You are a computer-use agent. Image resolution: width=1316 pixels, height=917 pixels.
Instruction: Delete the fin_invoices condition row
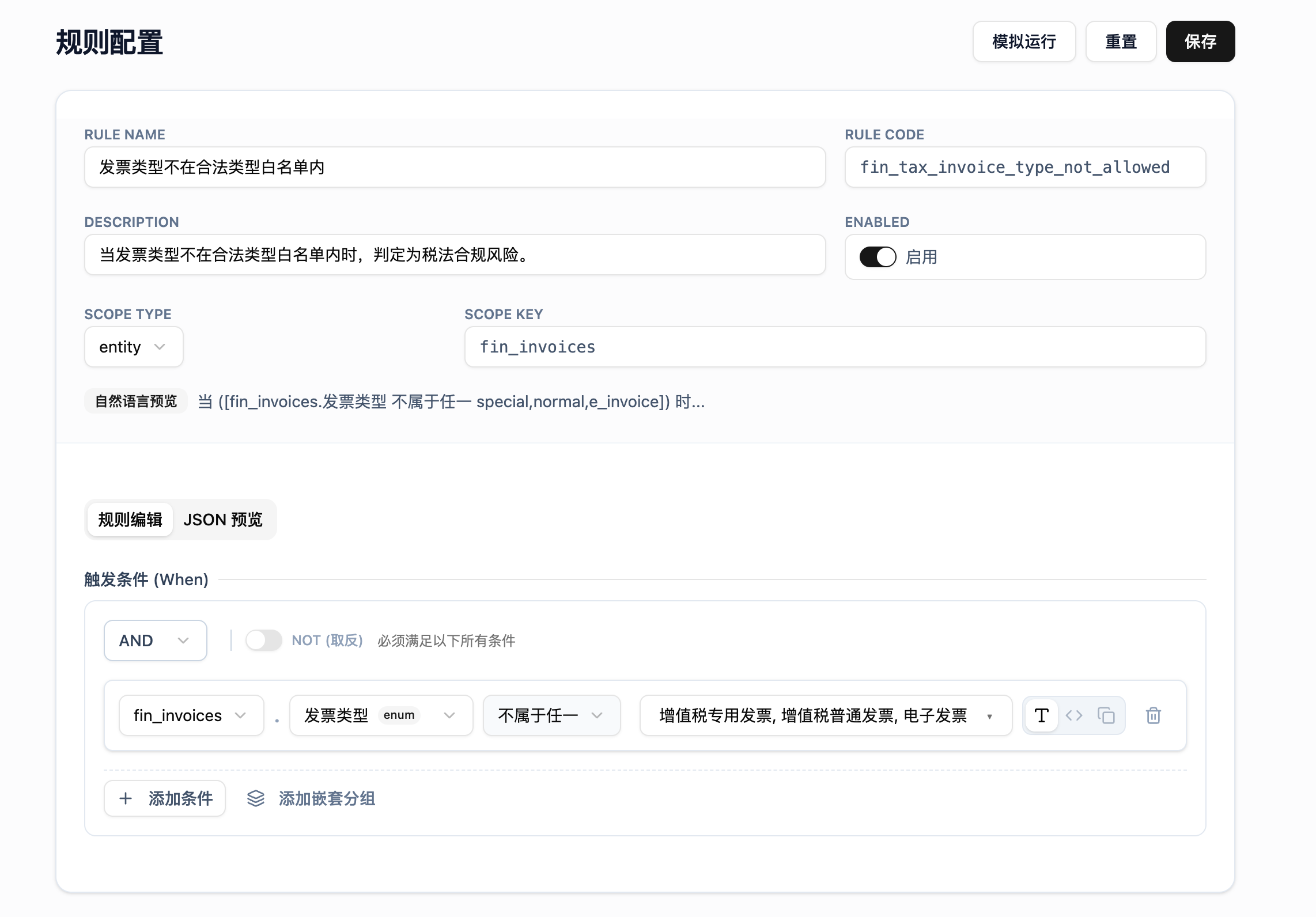tap(1154, 715)
